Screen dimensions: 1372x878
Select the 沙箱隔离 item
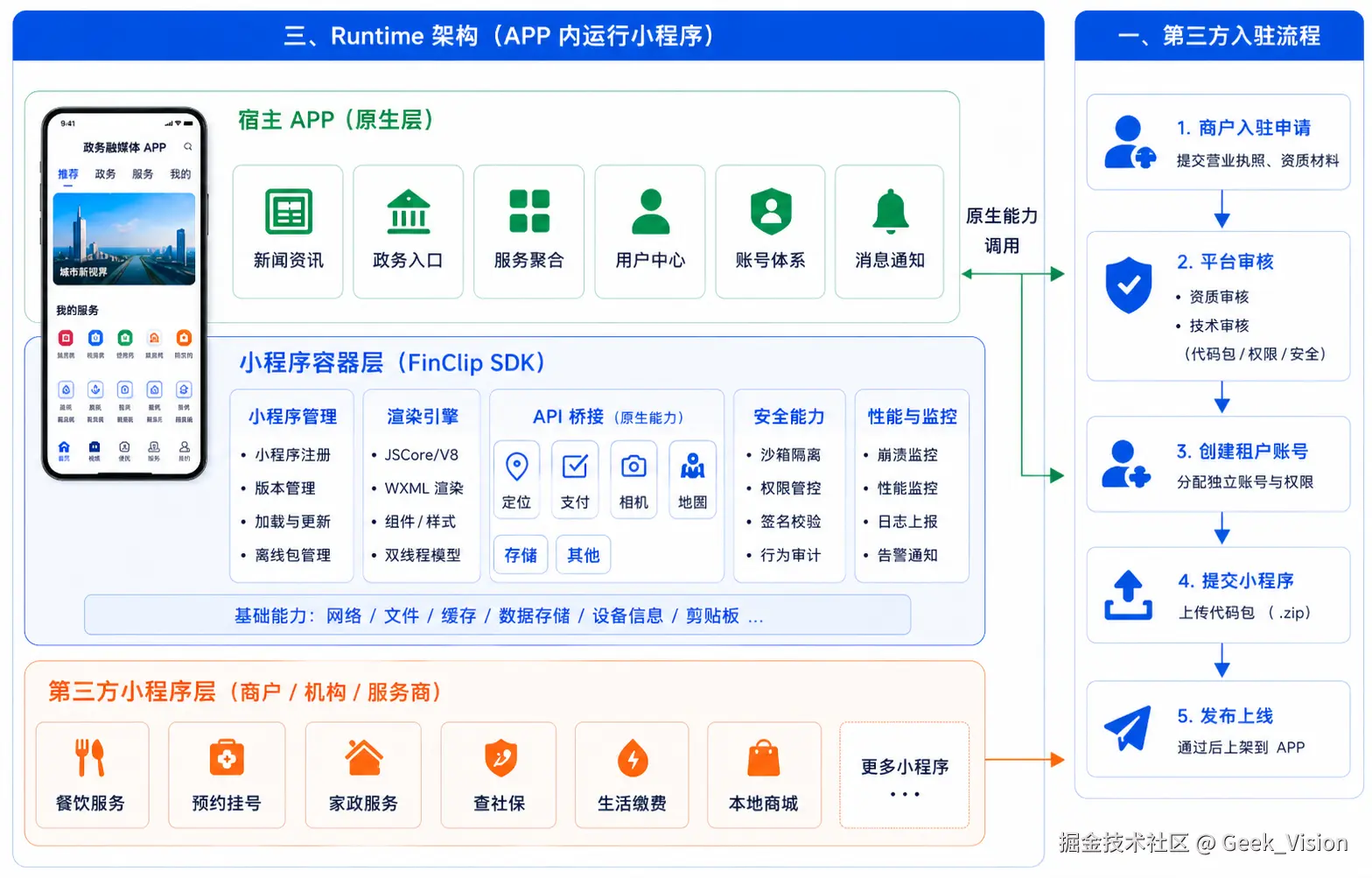[791, 455]
